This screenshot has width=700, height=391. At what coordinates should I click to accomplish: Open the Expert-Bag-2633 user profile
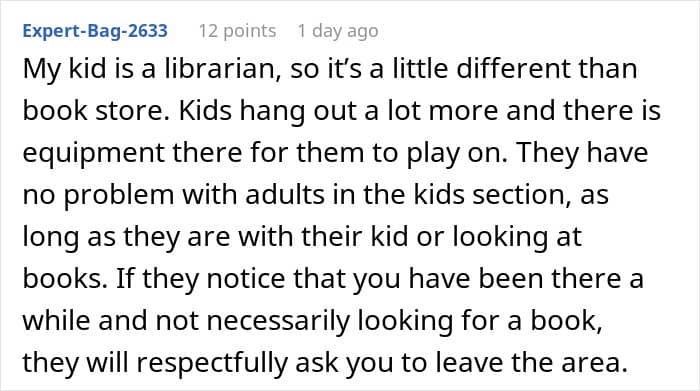pyautogui.click(x=95, y=31)
